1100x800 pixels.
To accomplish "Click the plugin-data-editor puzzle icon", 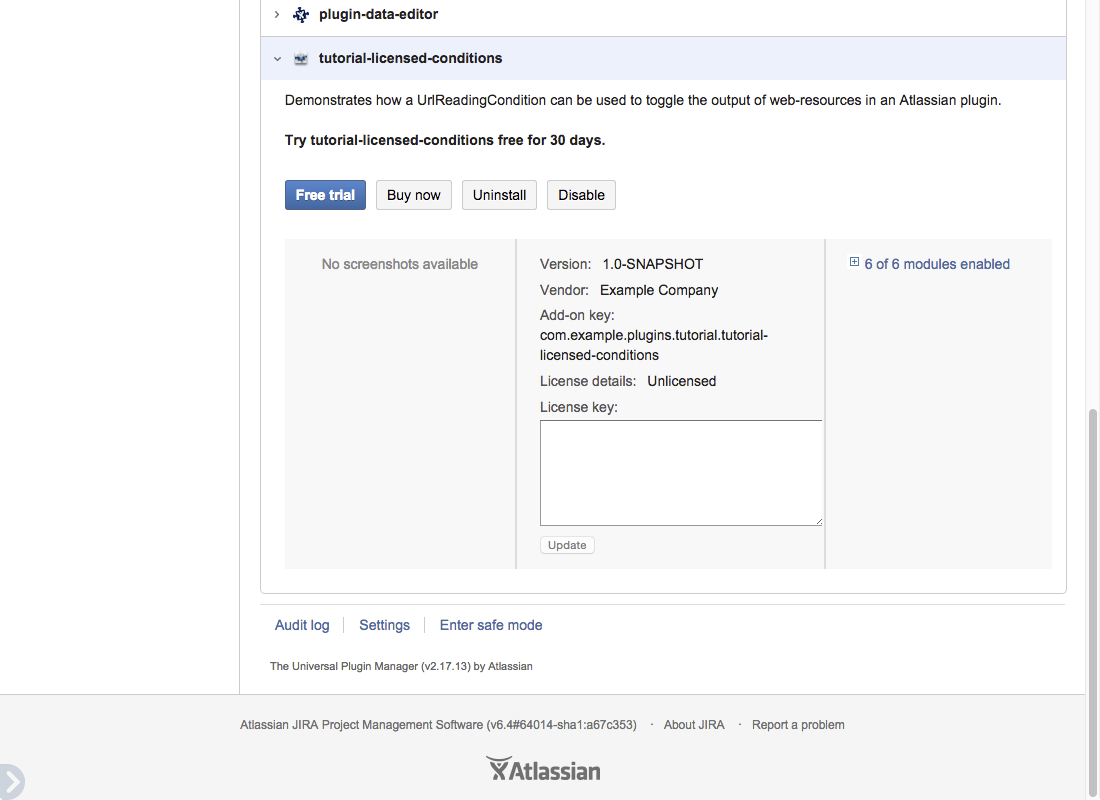I will click(x=301, y=15).
